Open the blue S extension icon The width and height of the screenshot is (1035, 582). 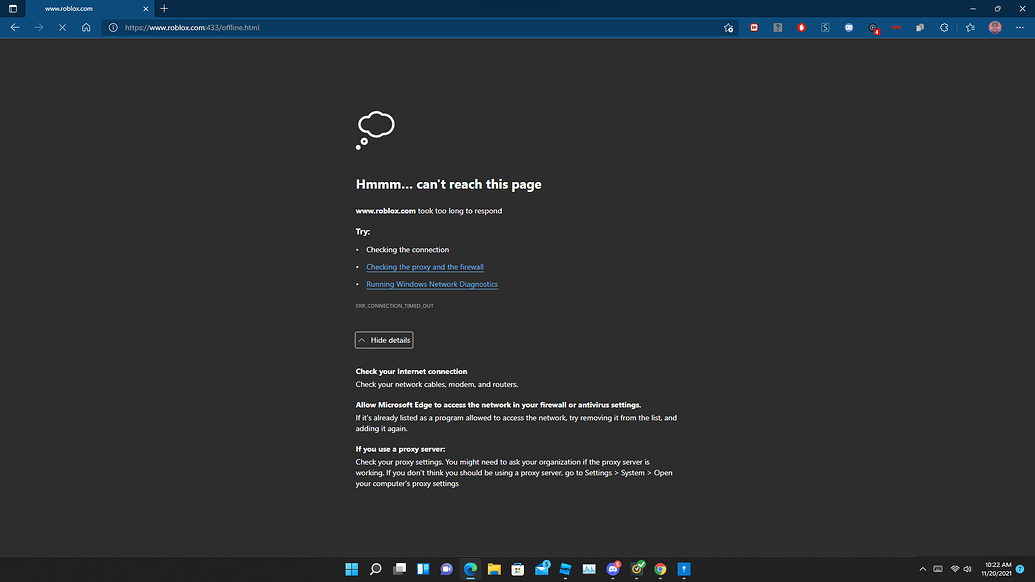pyautogui.click(x=825, y=28)
